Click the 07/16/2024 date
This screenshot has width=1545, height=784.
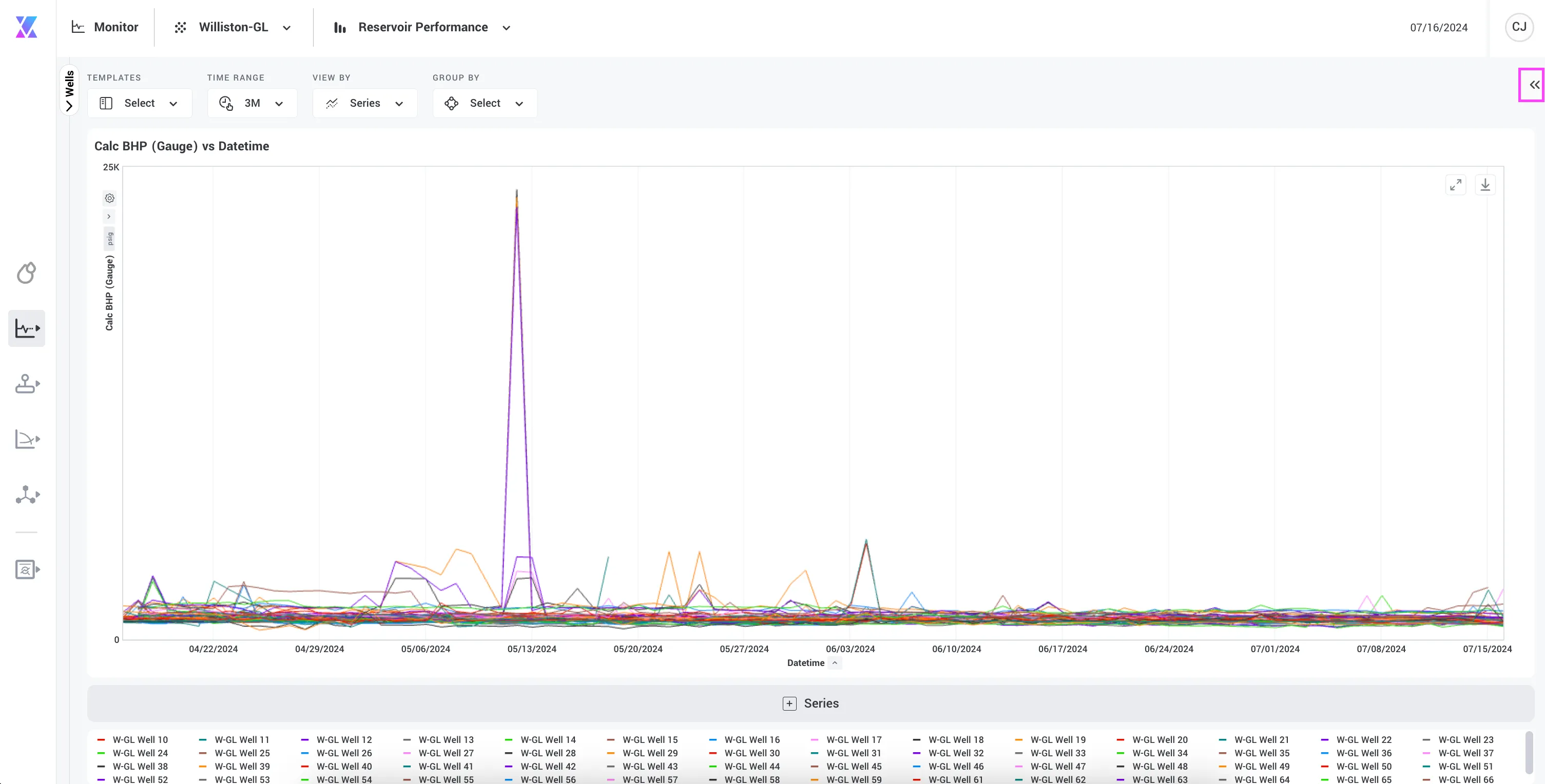tap(1438, 28)
